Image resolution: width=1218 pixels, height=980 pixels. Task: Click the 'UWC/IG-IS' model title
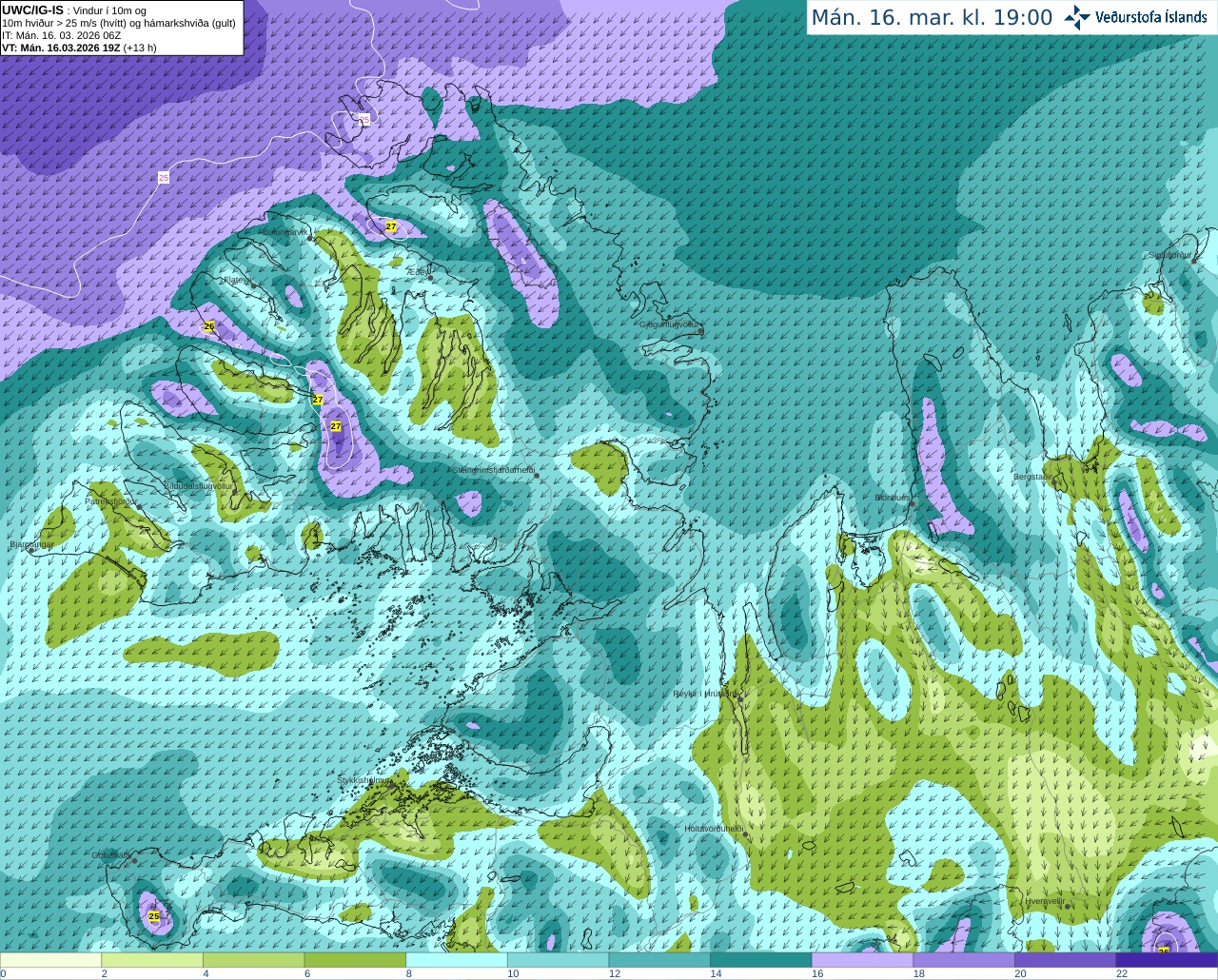32,10
